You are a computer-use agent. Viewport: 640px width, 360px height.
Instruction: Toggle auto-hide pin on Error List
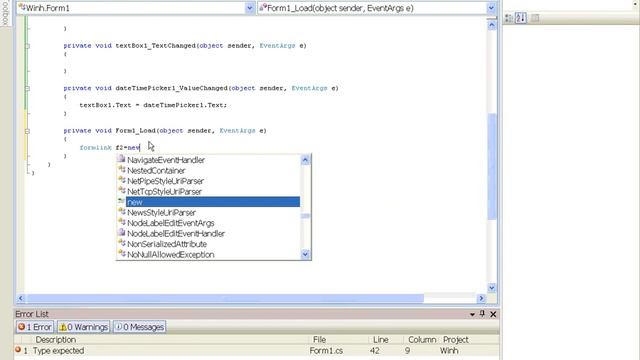pos(482,313)
